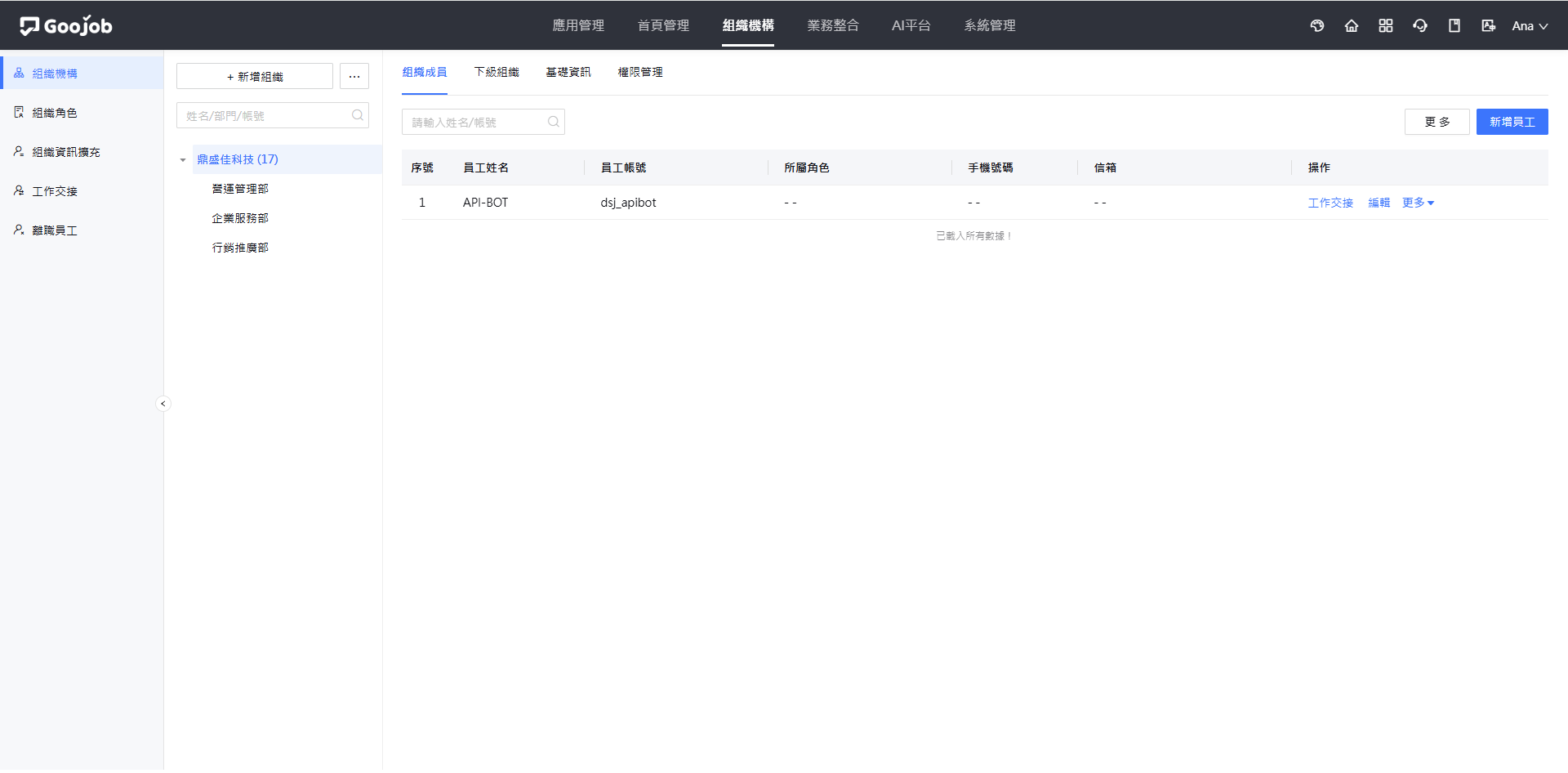Open the 更多 dropdown in API-BOT row
The image size is (1568, 773).
(1418, 203)
